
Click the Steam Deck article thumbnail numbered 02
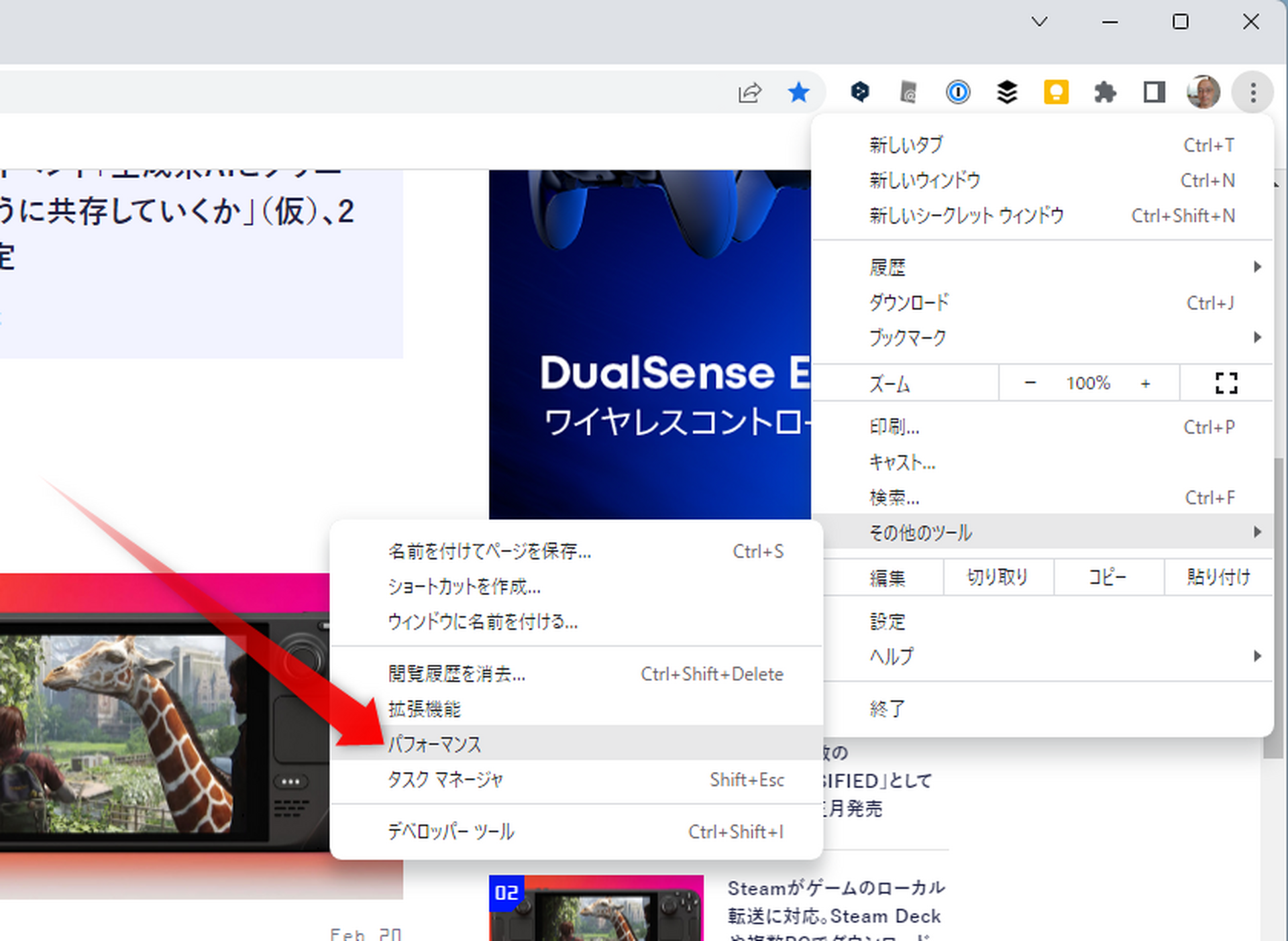click(596, 907)
